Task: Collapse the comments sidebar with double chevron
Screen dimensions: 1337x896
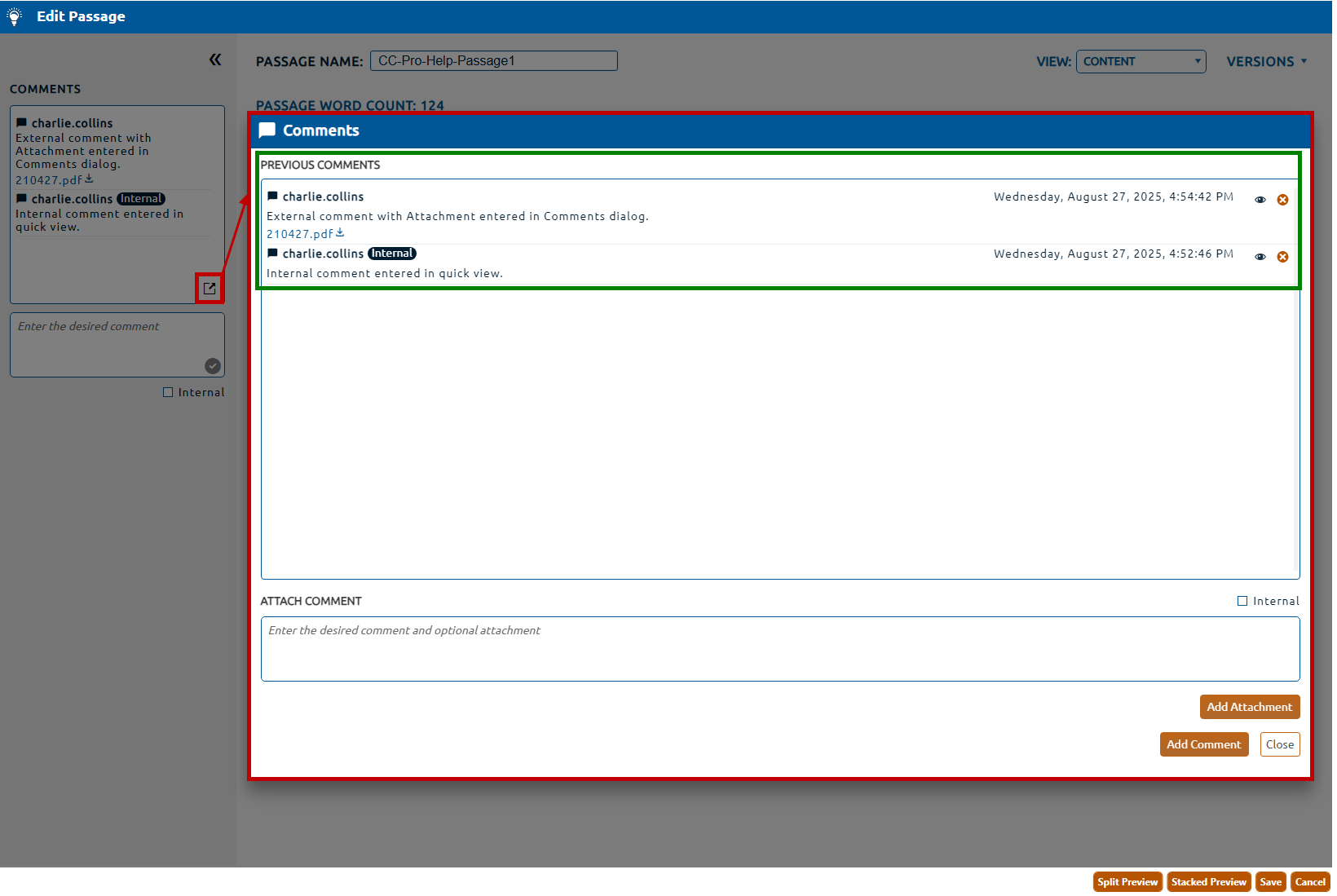Action: coord(215,60)
